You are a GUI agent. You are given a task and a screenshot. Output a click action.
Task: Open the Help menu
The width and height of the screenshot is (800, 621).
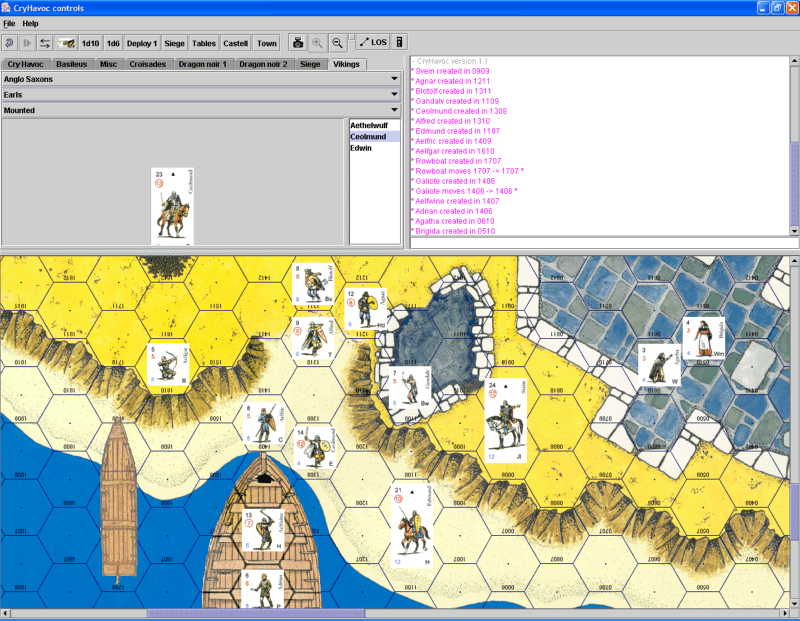point(30,23)
